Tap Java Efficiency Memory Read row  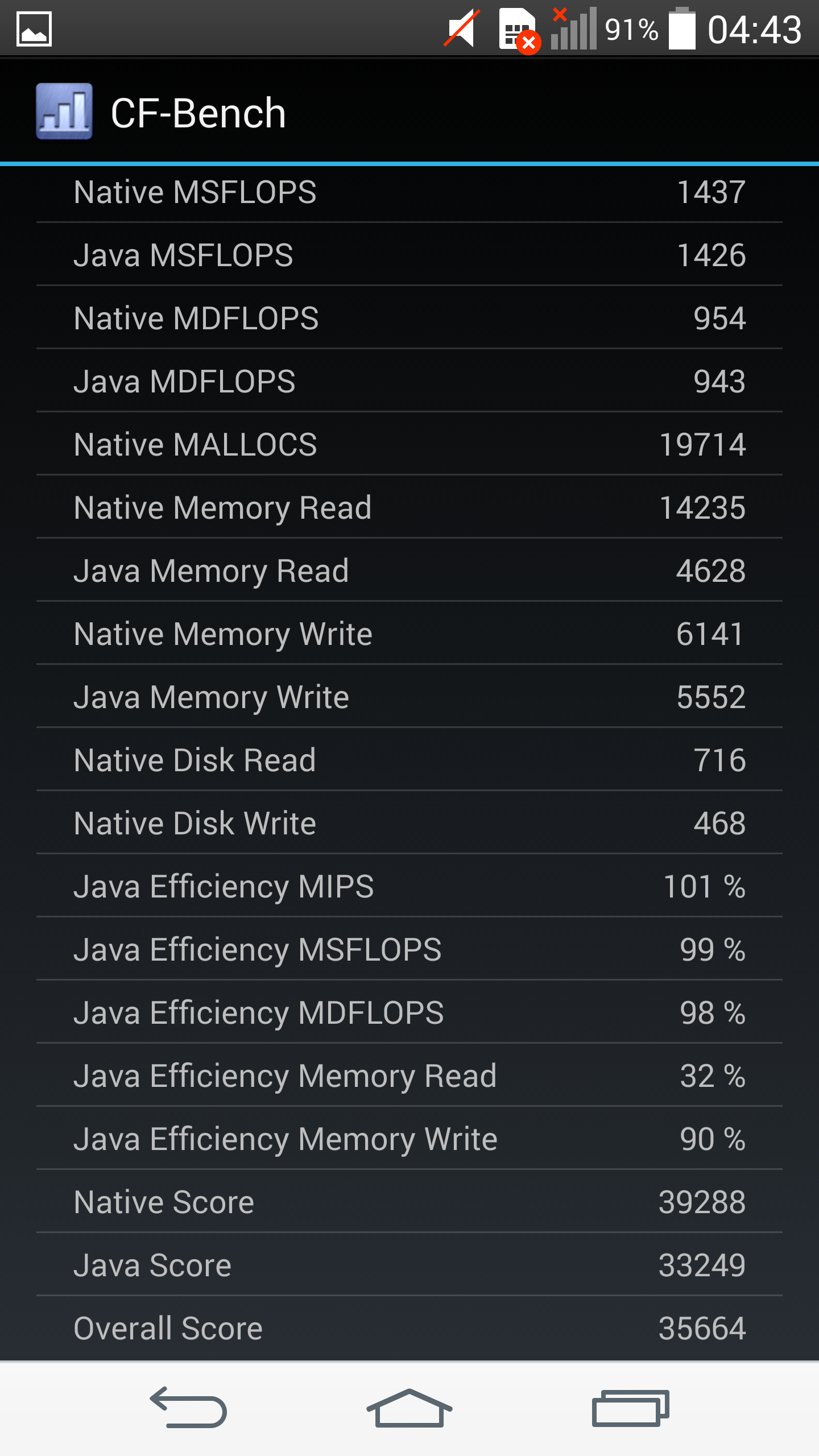click(409, 1076)
